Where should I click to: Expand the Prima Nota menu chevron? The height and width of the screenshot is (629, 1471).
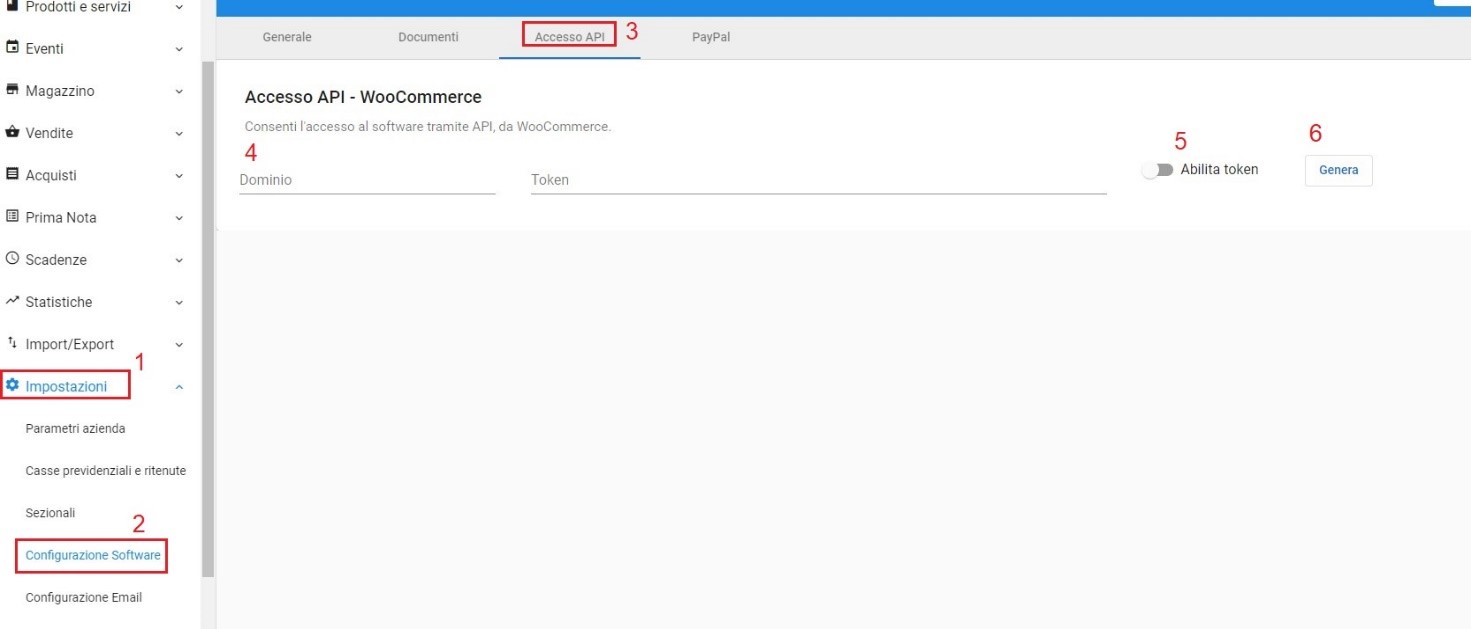179,218
